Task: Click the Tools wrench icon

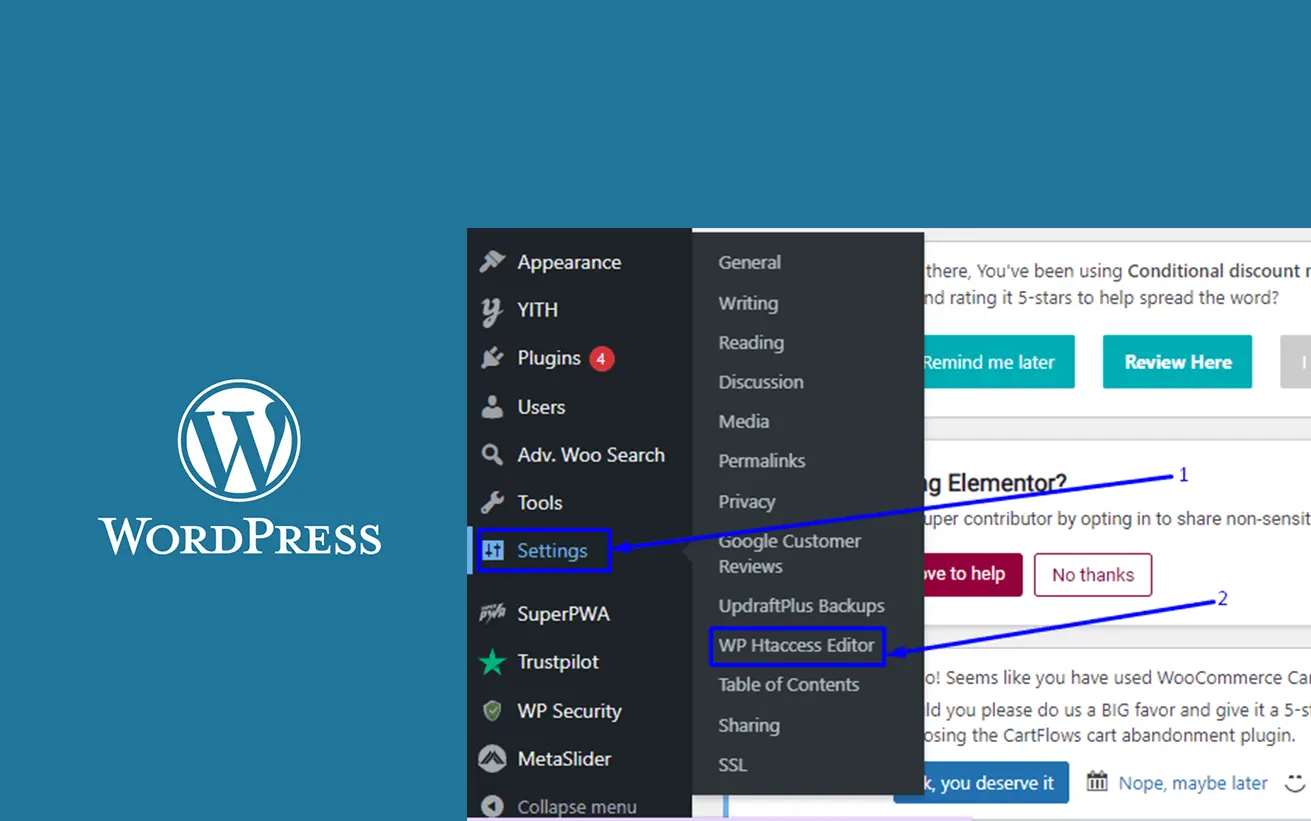Action: pos(492,502)
